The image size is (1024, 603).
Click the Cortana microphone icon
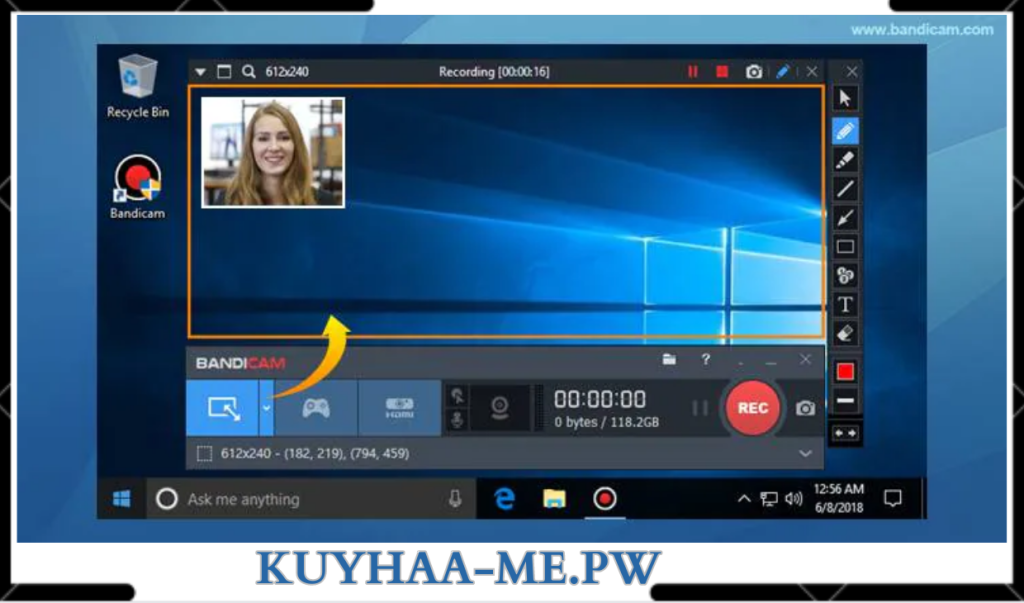tap(455, 499)
